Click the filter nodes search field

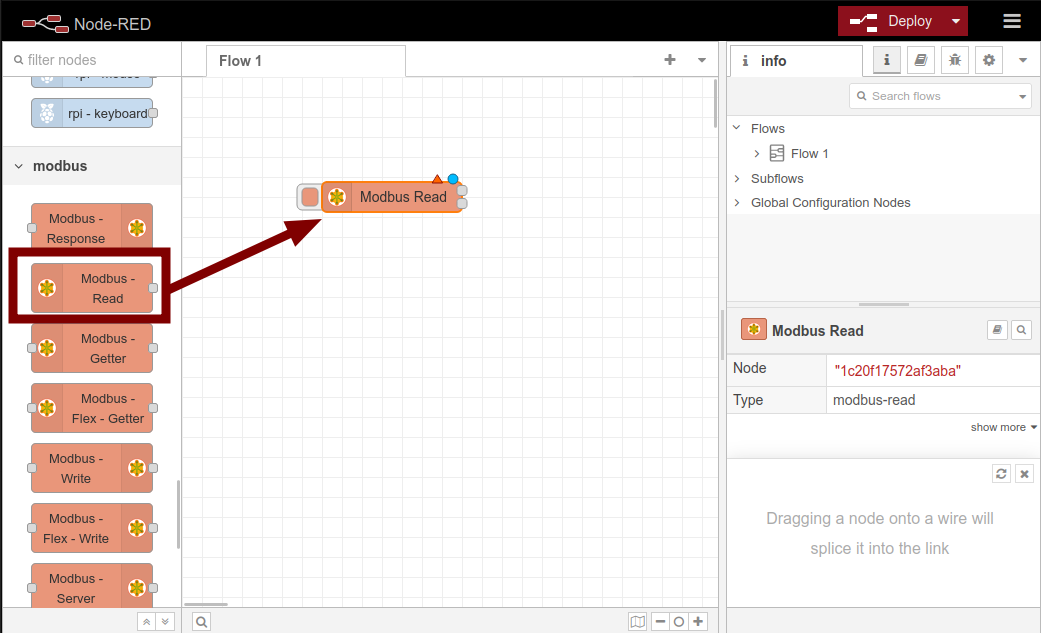pyautogui.click(x=95, y=60)
